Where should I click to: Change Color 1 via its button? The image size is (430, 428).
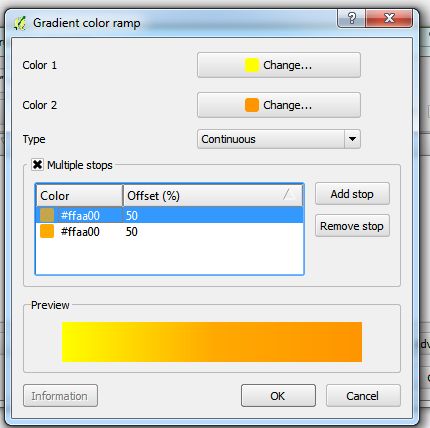pos(279,65)
